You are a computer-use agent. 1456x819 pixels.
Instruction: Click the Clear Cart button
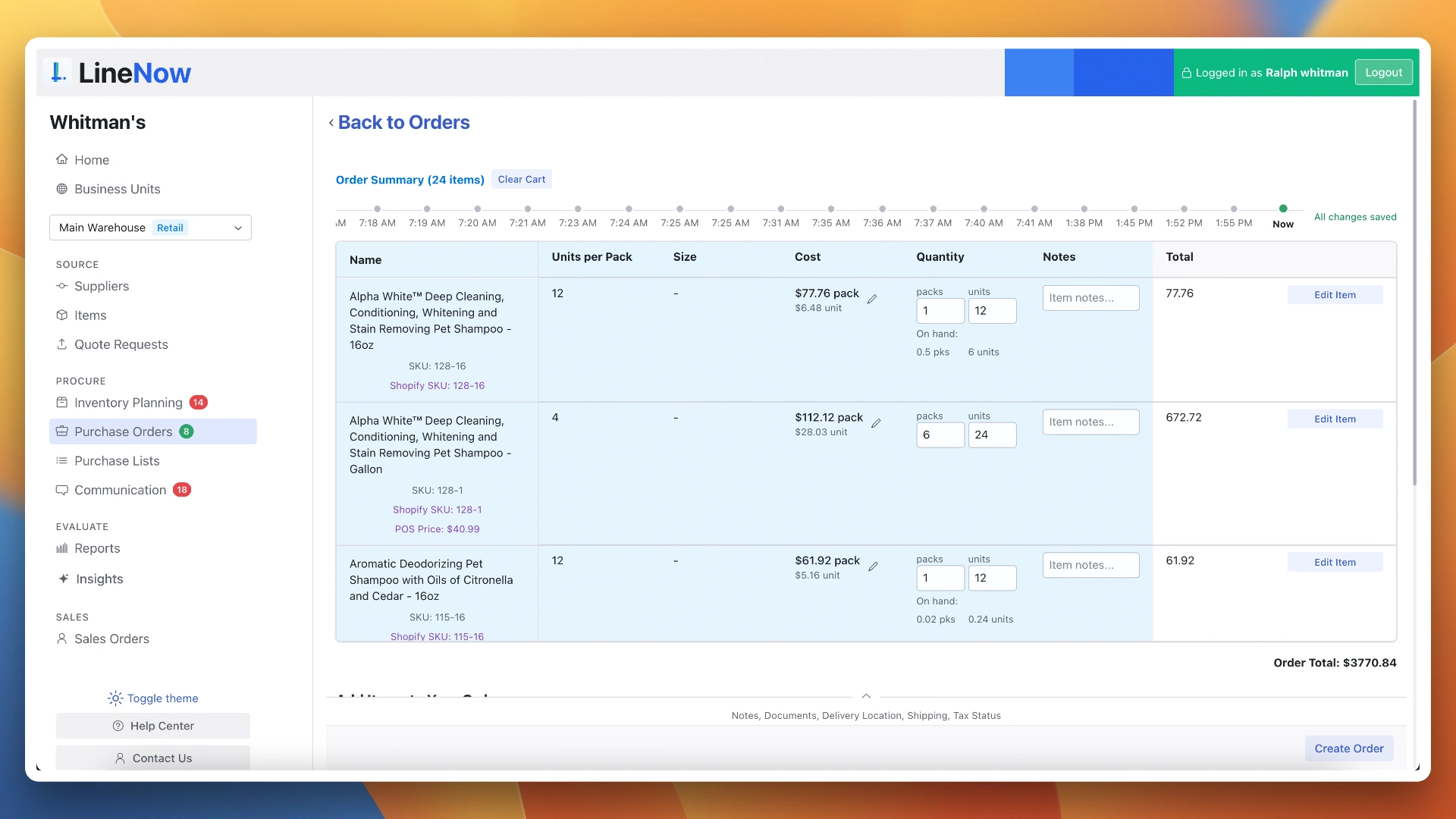click(521, 180)
